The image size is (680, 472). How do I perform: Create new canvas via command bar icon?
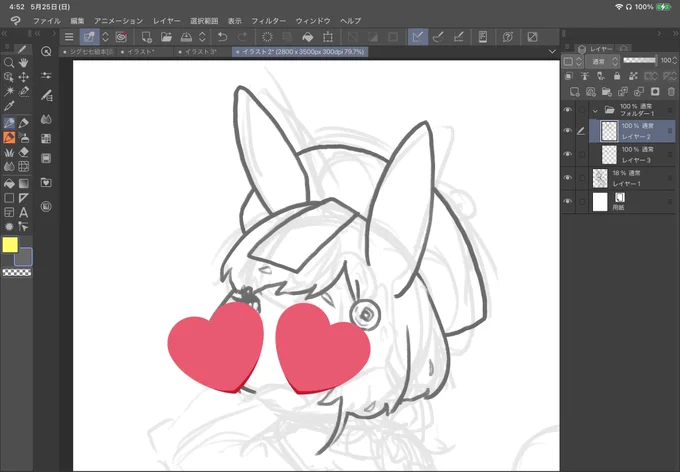147,37
